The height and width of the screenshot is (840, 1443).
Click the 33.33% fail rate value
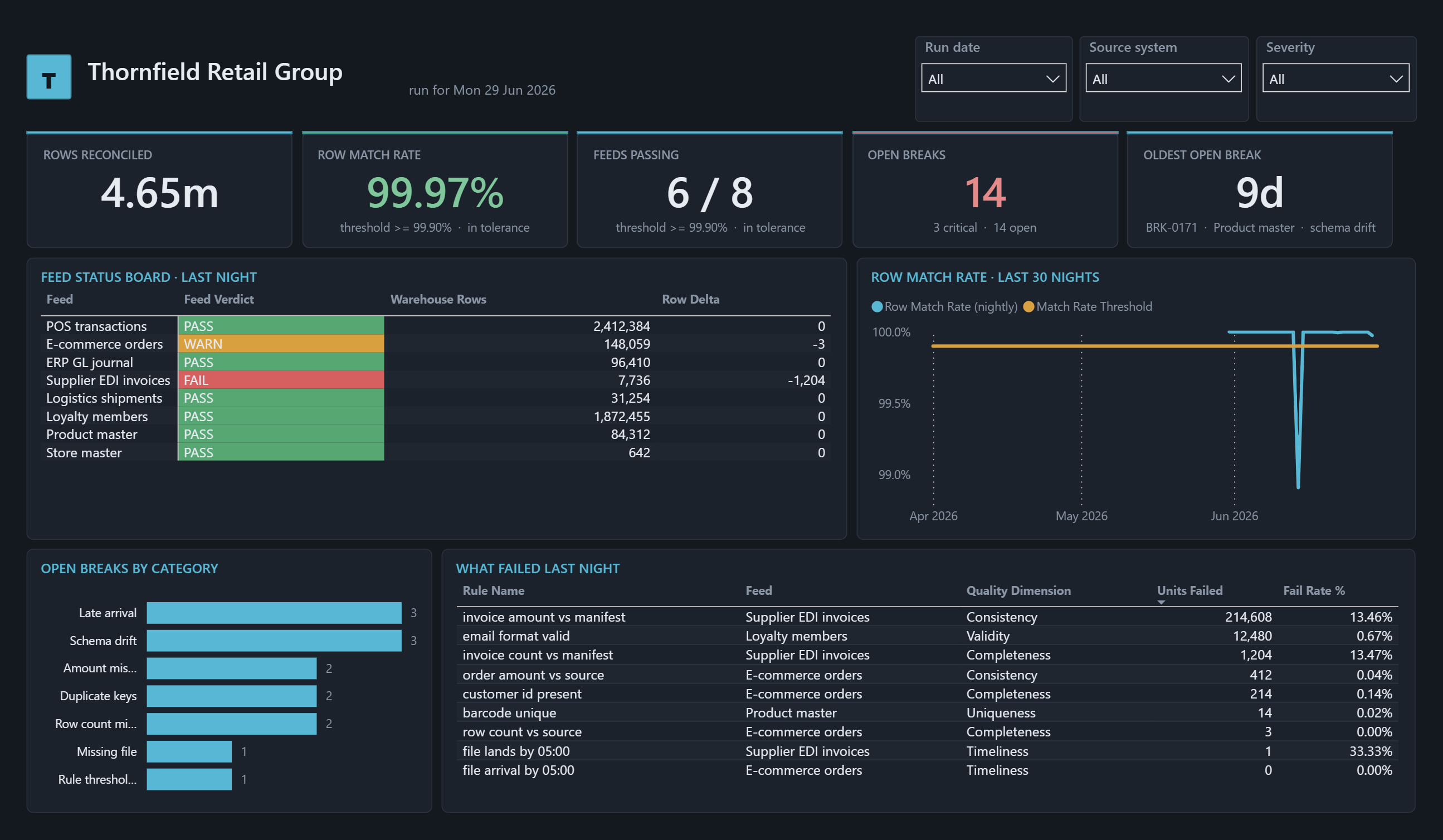tap(1370, 751)
